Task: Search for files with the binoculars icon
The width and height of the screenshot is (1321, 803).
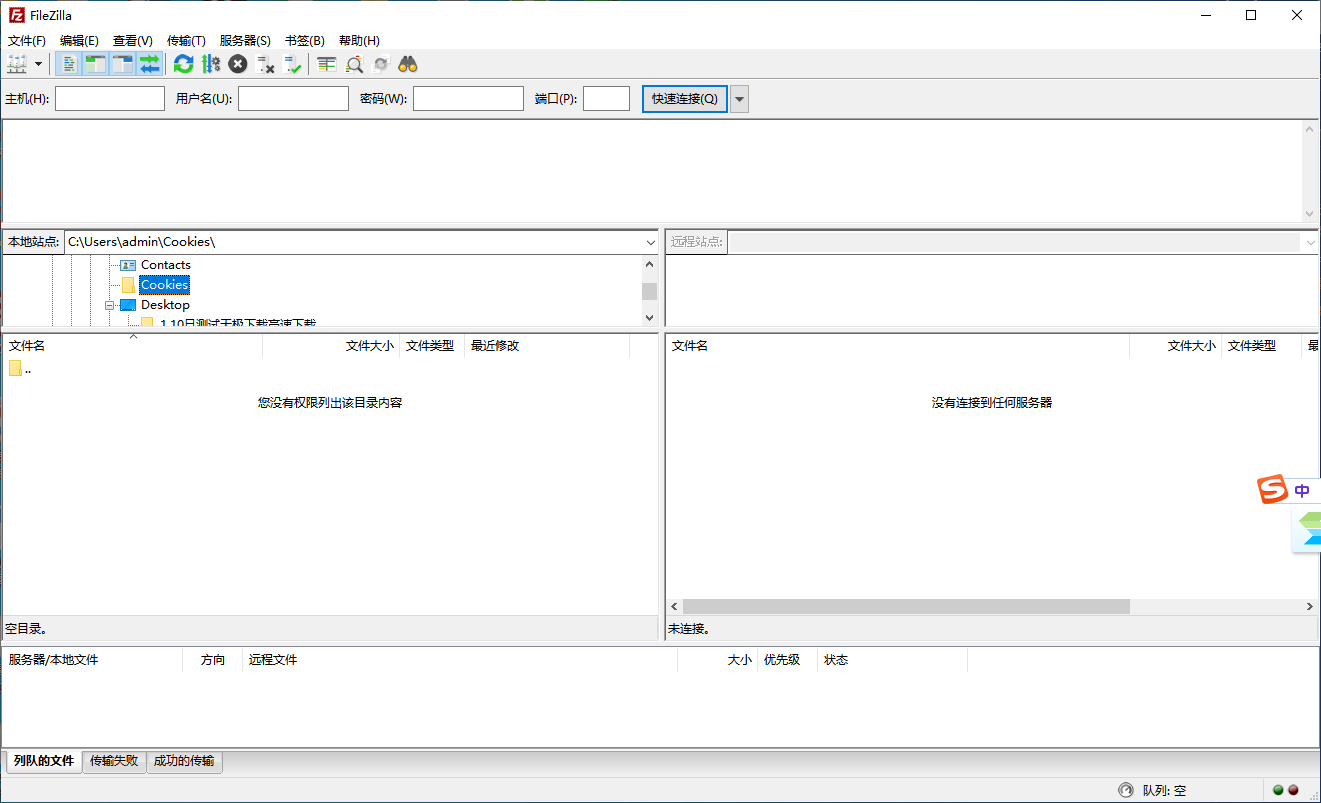Action: pos(409,63)
